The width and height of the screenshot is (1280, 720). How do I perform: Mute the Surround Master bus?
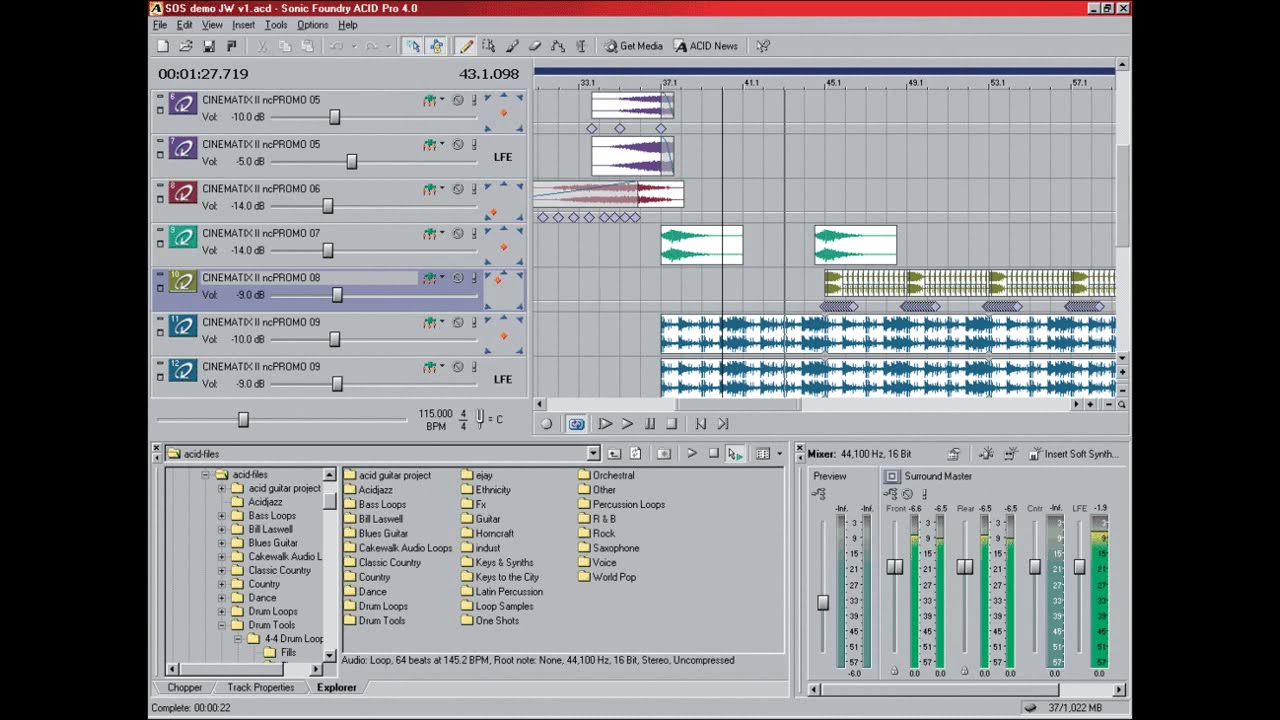point(907,494)
